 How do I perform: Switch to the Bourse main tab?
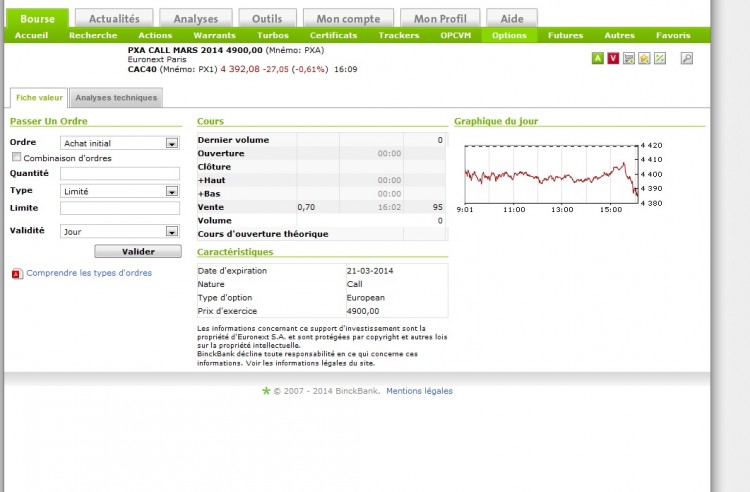click(x=37, y=19)
